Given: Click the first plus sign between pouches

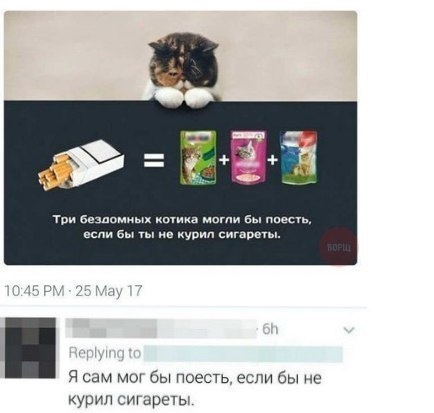Looking at the screenshot, I should (x=224, y=160).
